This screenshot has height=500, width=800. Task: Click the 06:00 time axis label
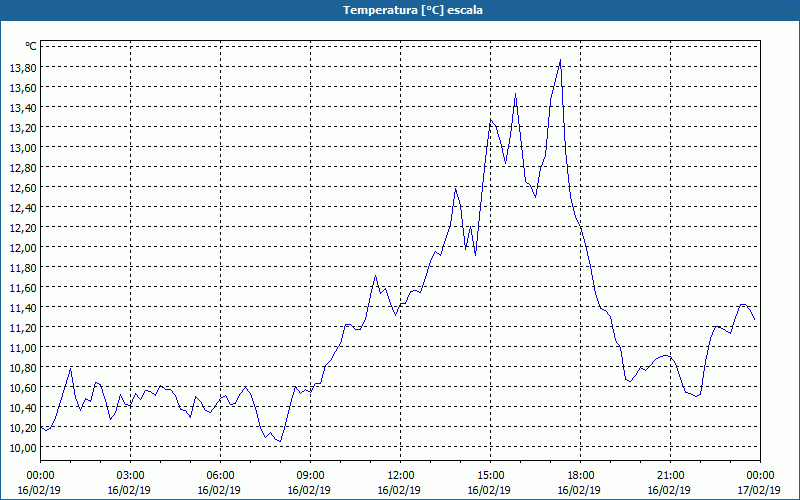pyautogui.click(x=220, y=476)
